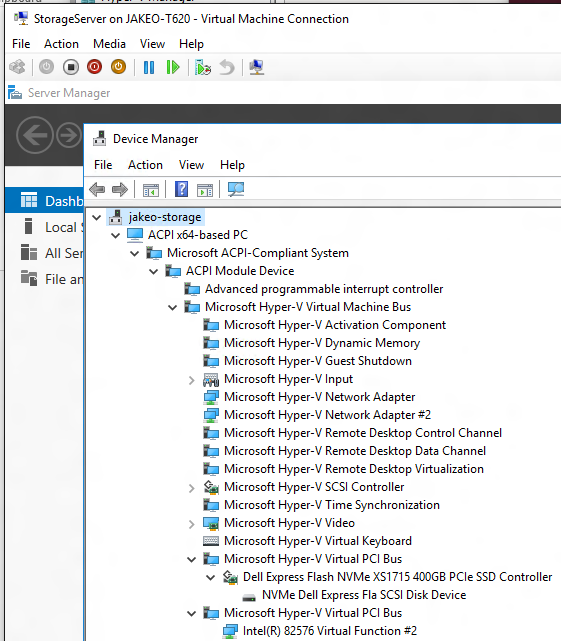Screen dimensions: 561x641
Task: Click Hyper-V Input device icon
Action: point(211,380)
